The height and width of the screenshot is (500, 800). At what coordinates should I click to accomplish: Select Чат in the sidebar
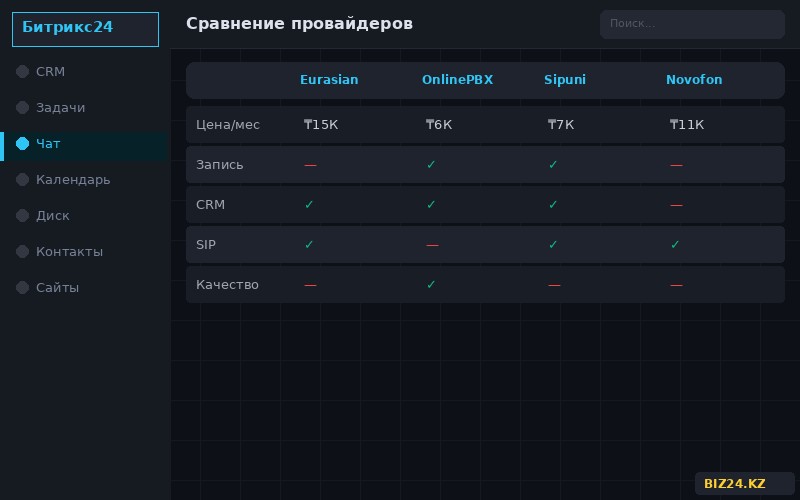point(85,144)
